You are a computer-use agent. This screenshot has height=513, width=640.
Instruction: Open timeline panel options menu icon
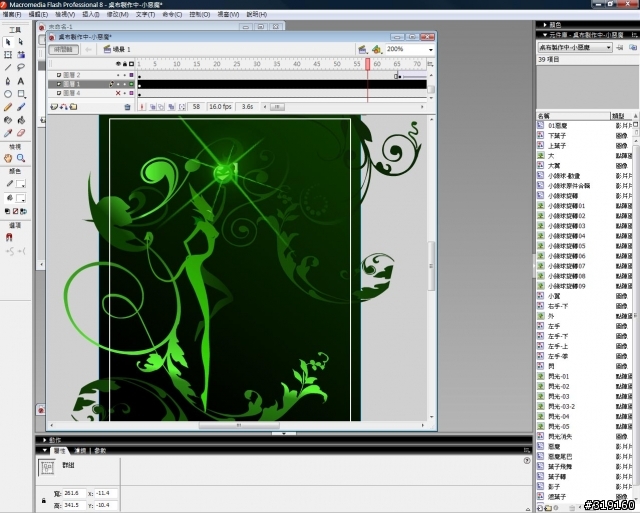[x=430, y=64]
